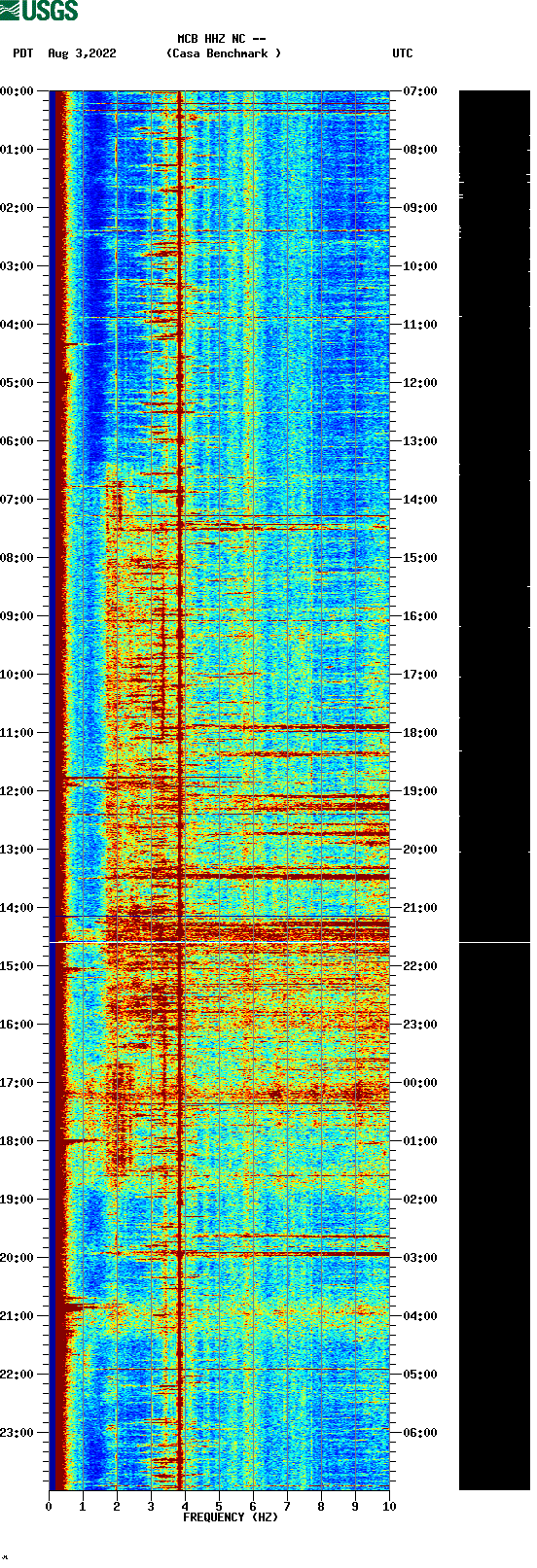Click the UTC timezone label

[403, 53]
